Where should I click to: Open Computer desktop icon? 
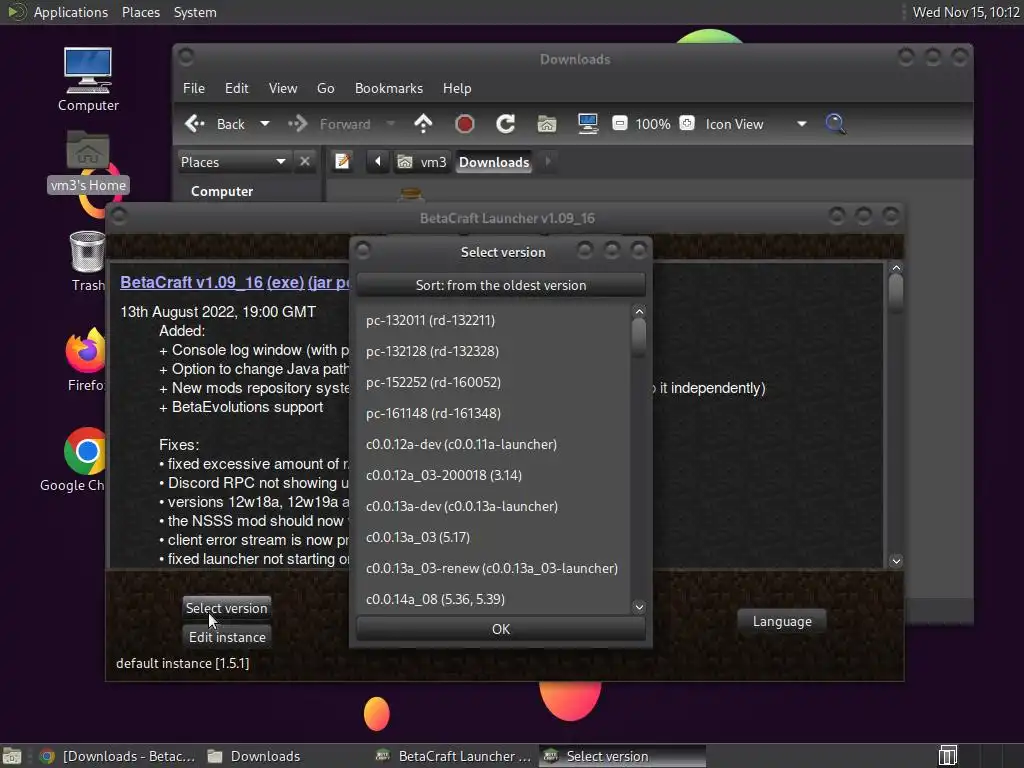click(88, 80)
